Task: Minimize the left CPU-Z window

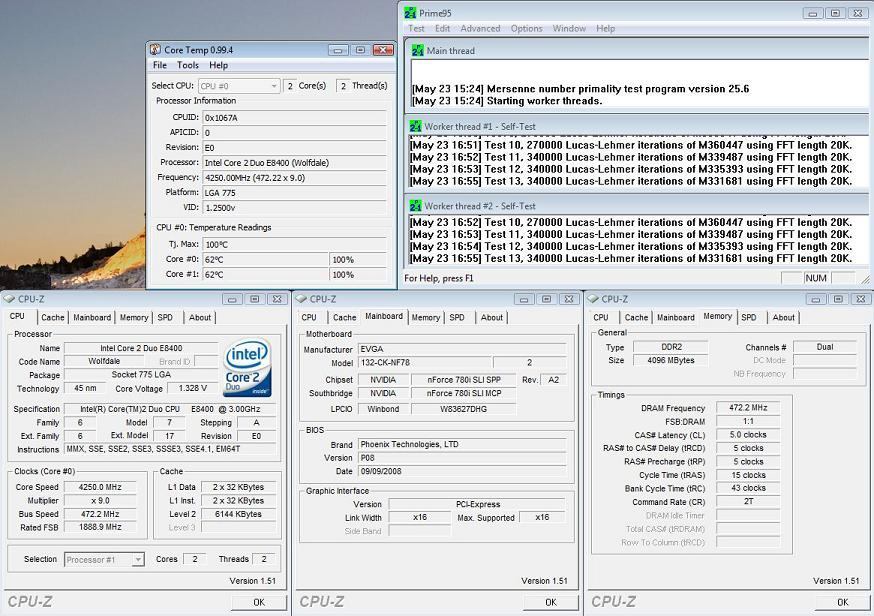Action: tap(232, 299)
